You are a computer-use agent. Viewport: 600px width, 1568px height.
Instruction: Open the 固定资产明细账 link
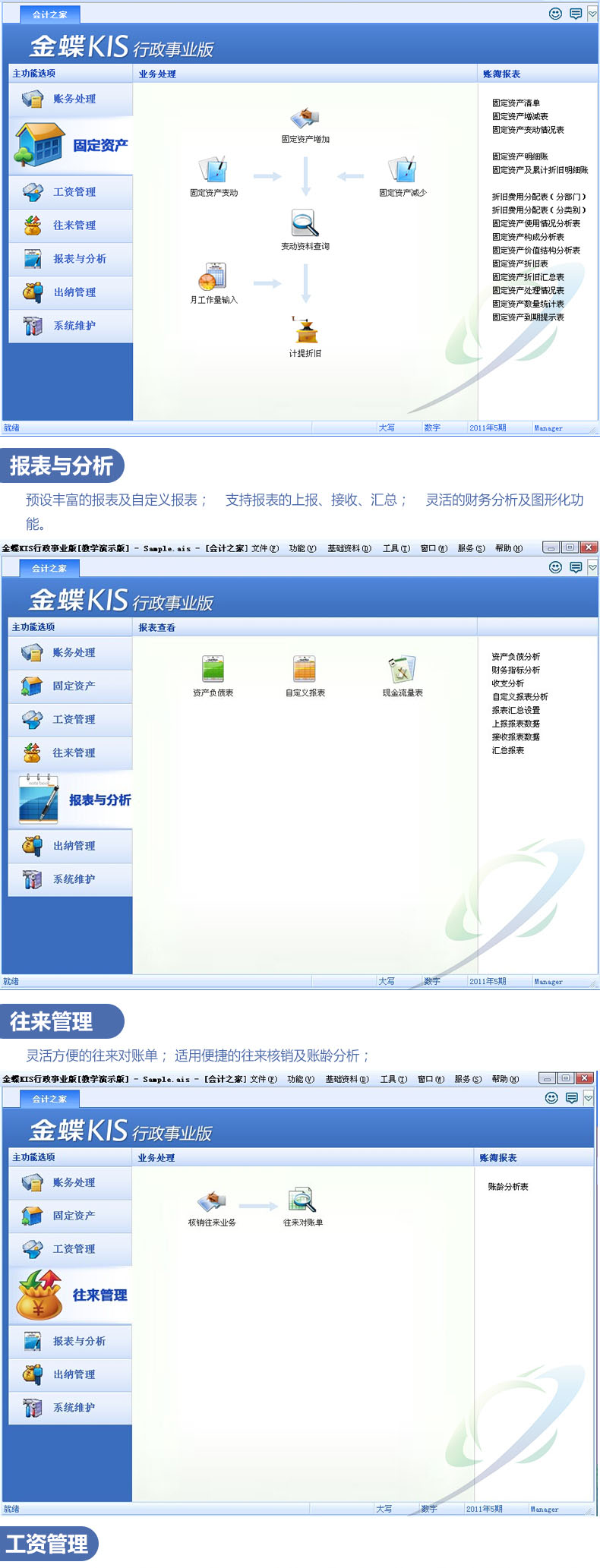point(519,156)
